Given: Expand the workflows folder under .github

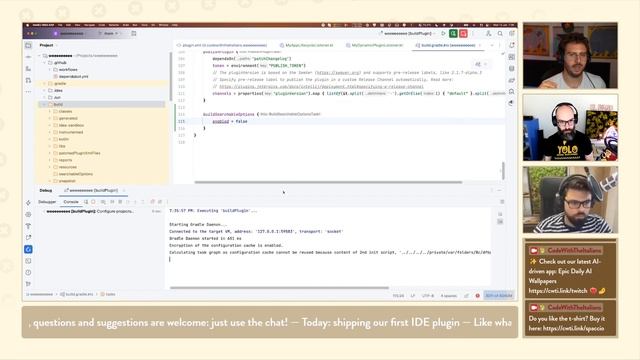Looking at the screenshot, I should (50, 69).
